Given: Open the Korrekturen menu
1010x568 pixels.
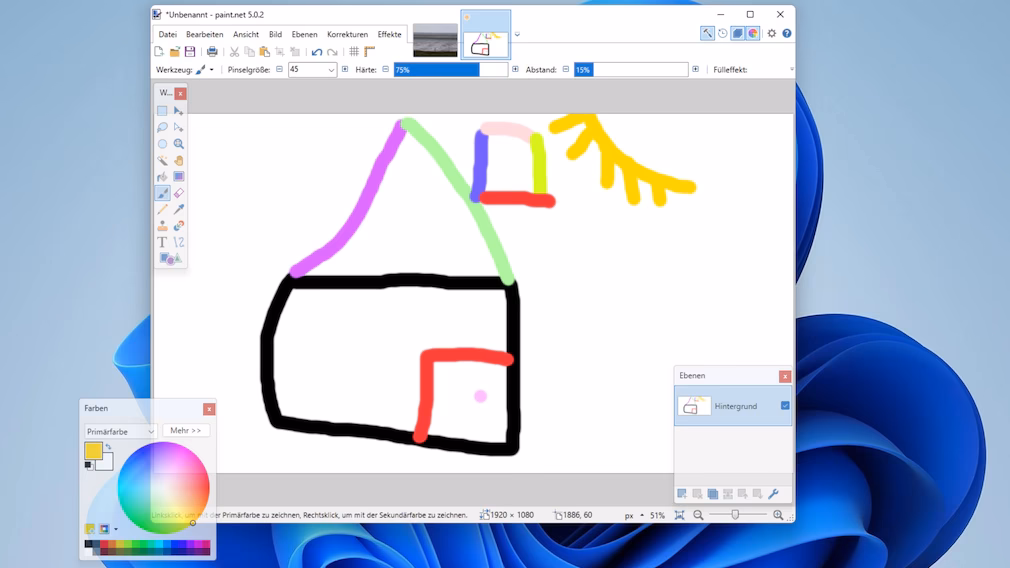Looking at the screenshot, I should (x=348, y=34).
